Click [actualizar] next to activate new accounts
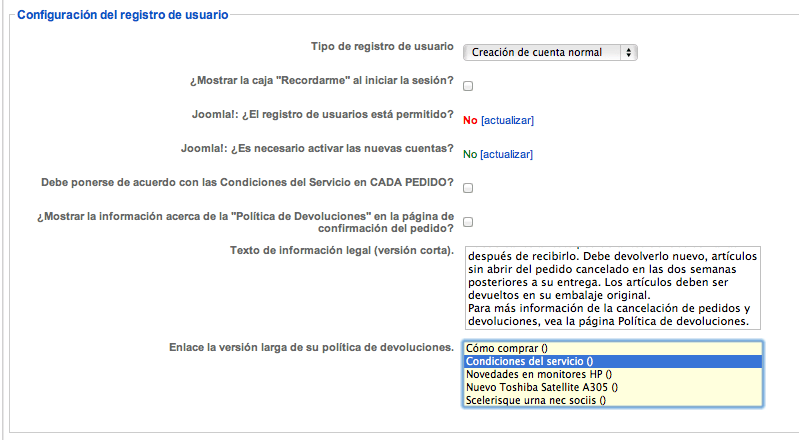799x440 pixels. pos(507,154)
